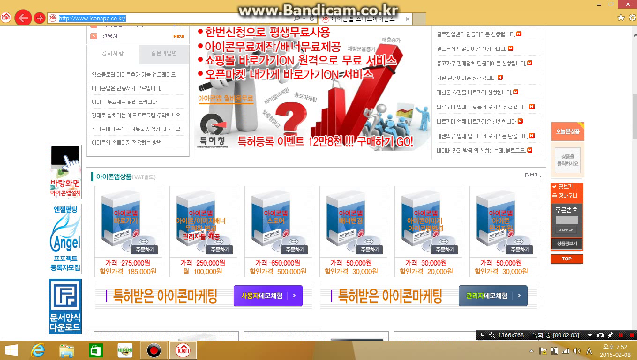Switch to the right tab in left notice panel
Screen dimensions: 637x360
pos(164,54)
